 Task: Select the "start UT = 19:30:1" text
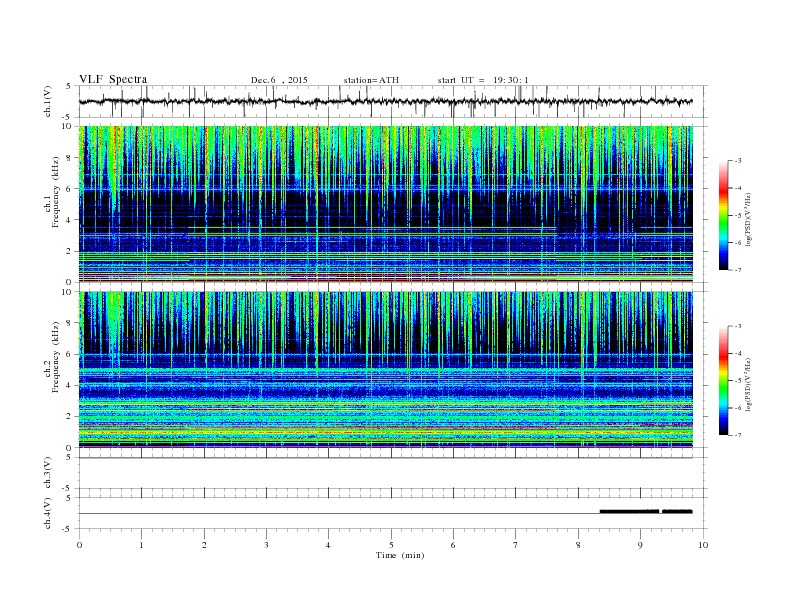tap(483, 80)
